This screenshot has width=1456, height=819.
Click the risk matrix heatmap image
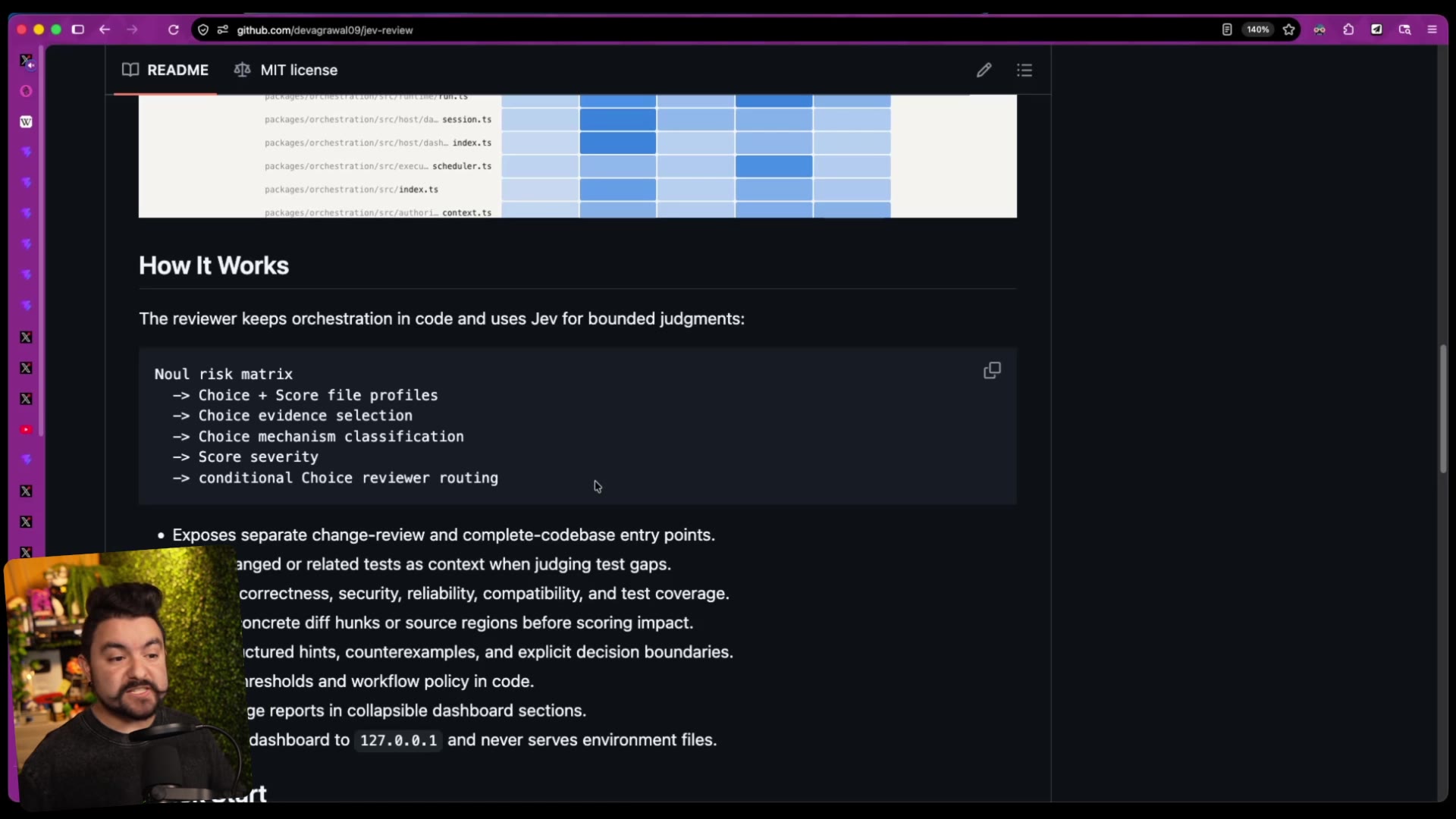click(x=577, y=156)
